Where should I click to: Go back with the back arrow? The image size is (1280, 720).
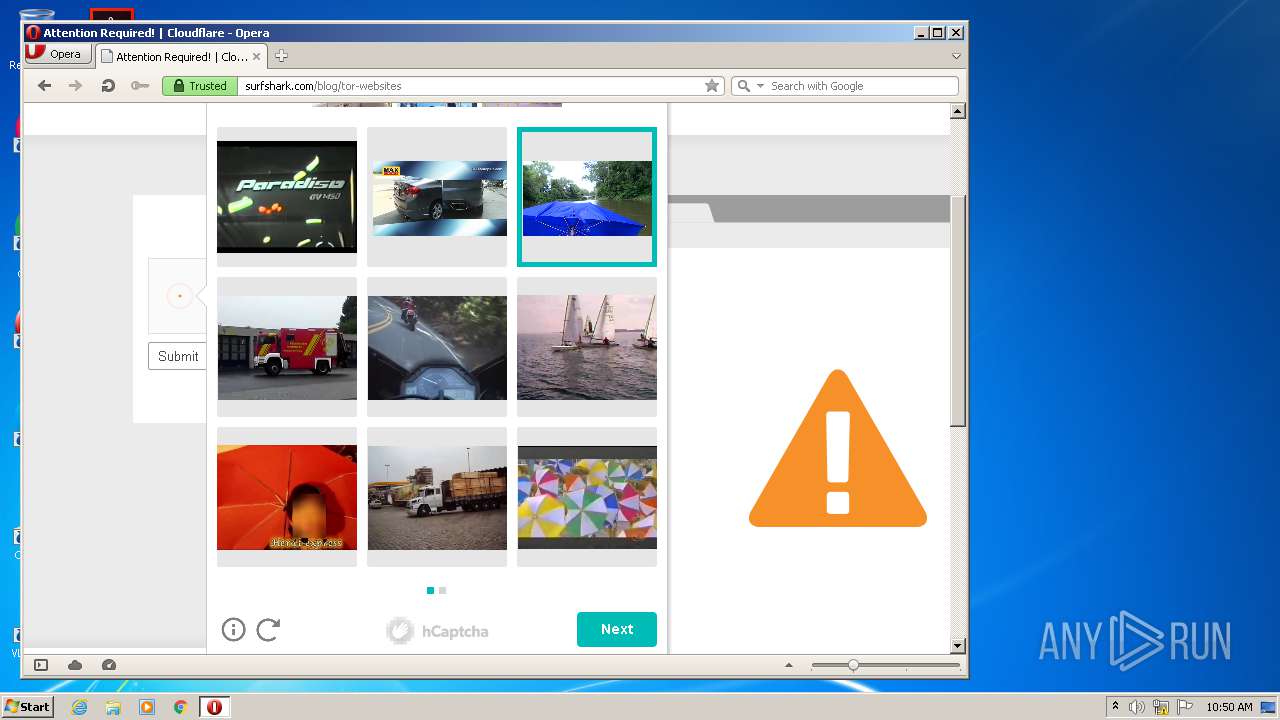[x=44, y=86]
